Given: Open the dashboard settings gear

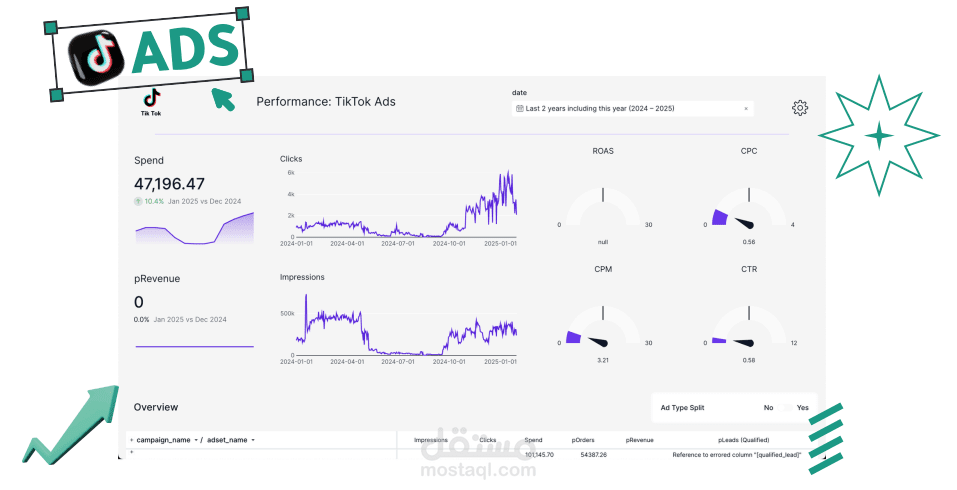Looking at the screenshot, I should [x=800, y=108].
